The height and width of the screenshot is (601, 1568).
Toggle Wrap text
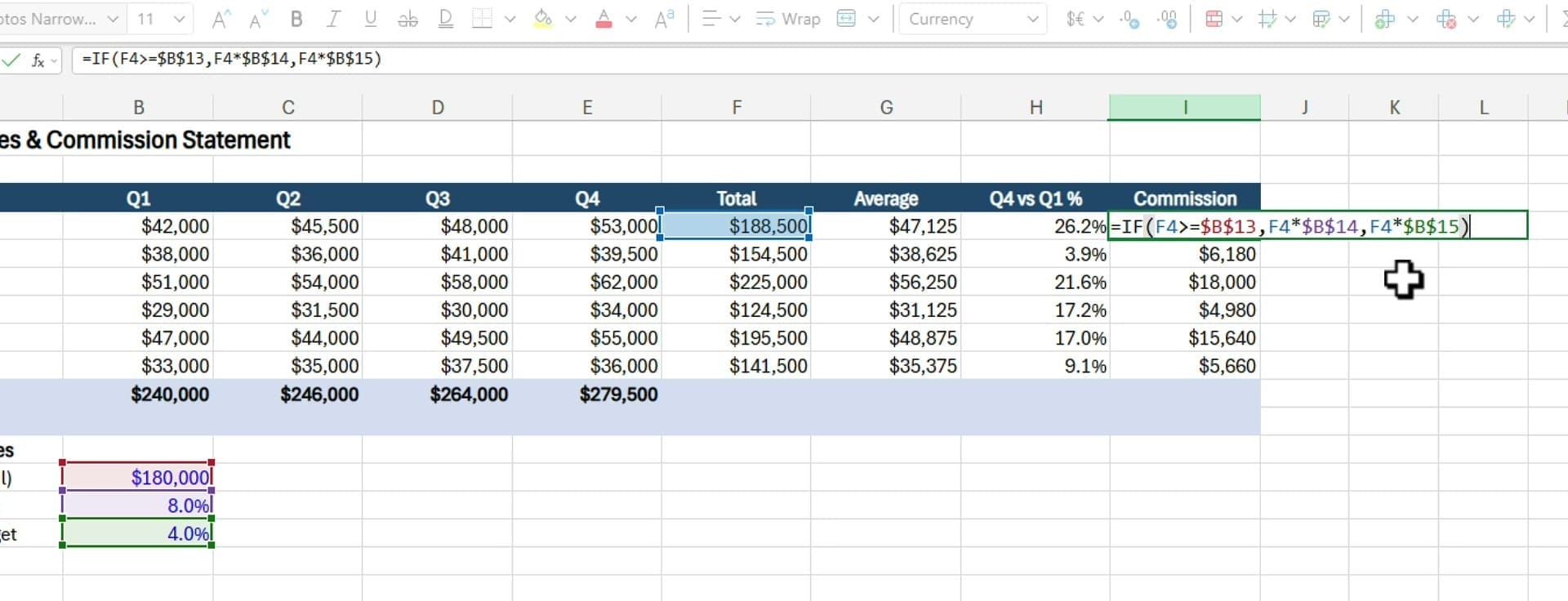[788, 19]
